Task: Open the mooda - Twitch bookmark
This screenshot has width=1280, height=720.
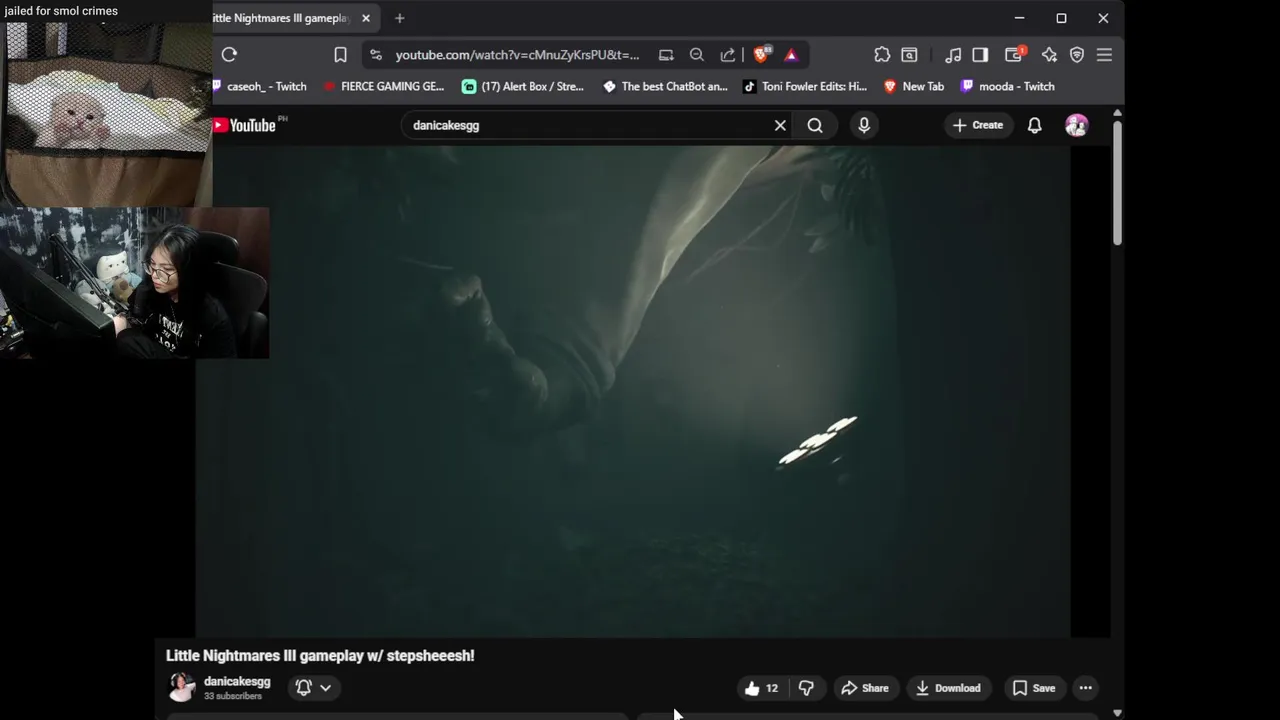Action: coord(1008,86)
